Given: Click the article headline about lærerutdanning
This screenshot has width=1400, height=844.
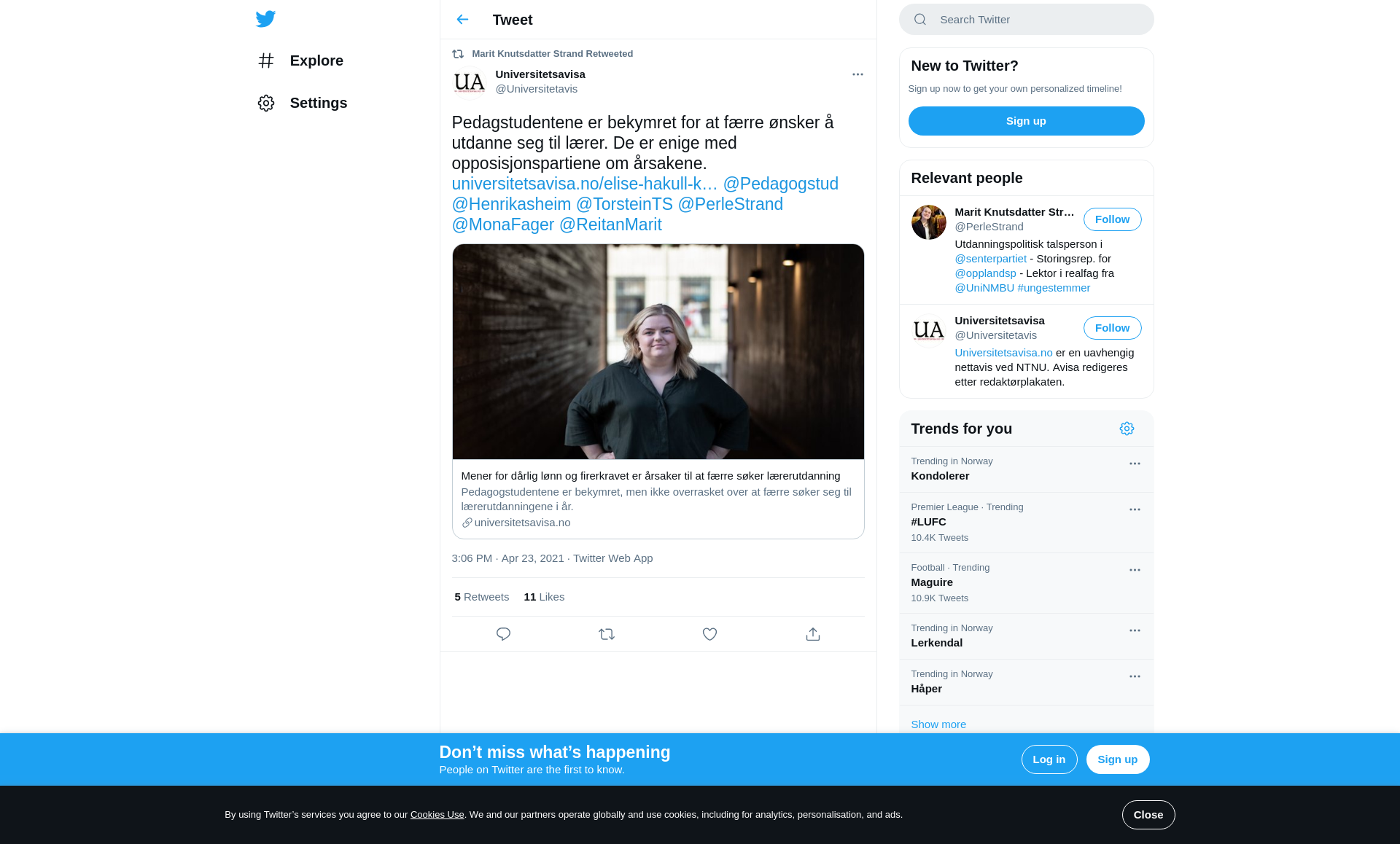Looking at the screenshot, I should click(650, 476).
